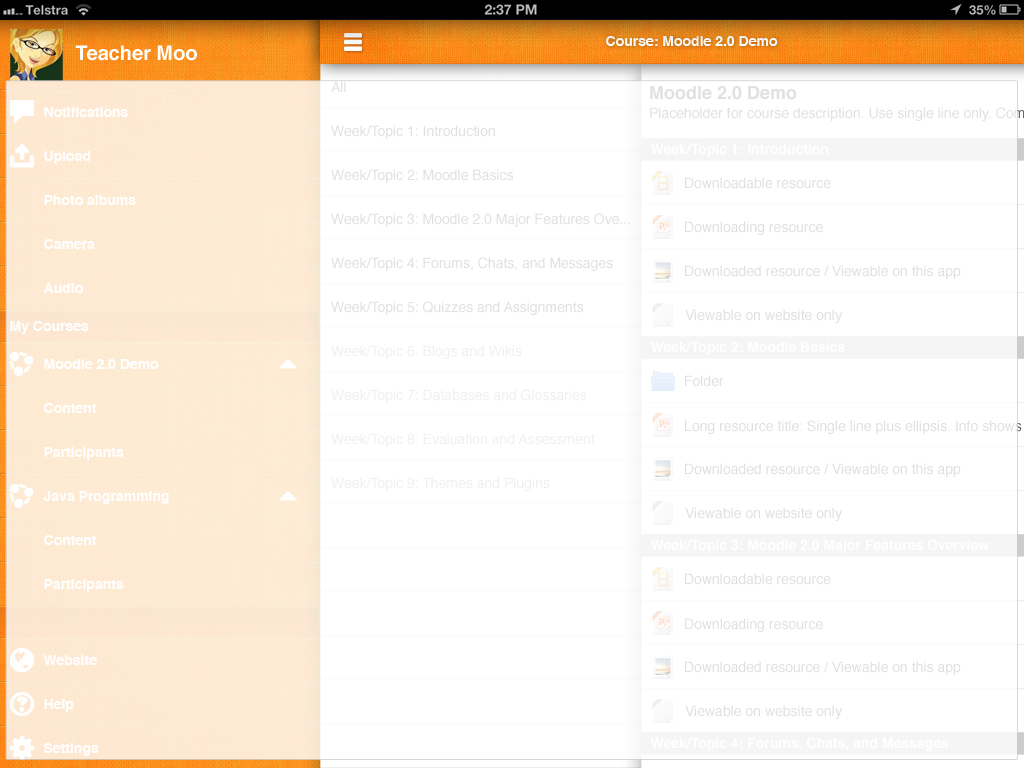Screen dimensions: 1024x768
Task: Tap the Help question mark icon
Action: [x=22, y=704]
